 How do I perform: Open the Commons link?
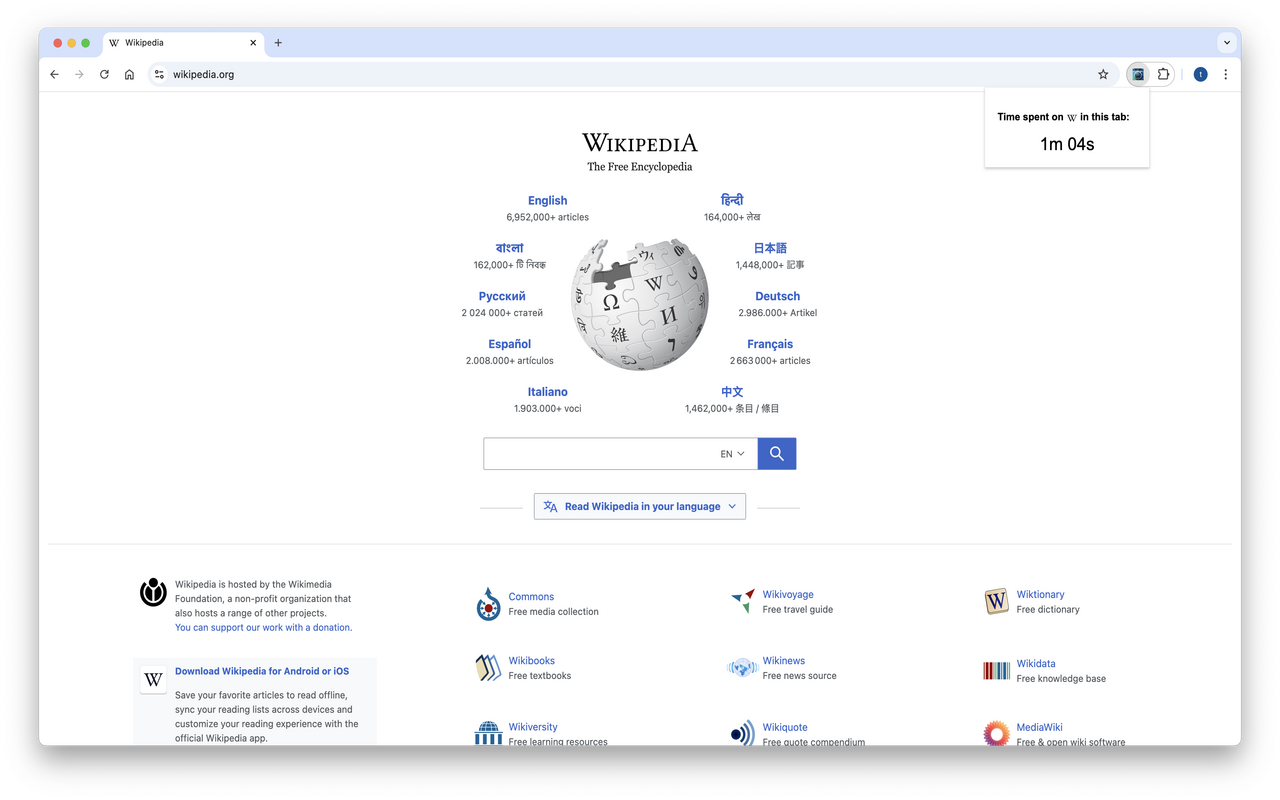[531, 597]
